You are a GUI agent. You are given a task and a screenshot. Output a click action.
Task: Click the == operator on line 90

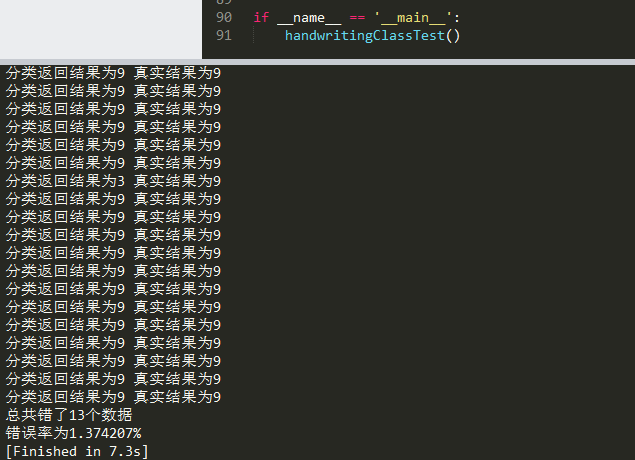(357, 18)
